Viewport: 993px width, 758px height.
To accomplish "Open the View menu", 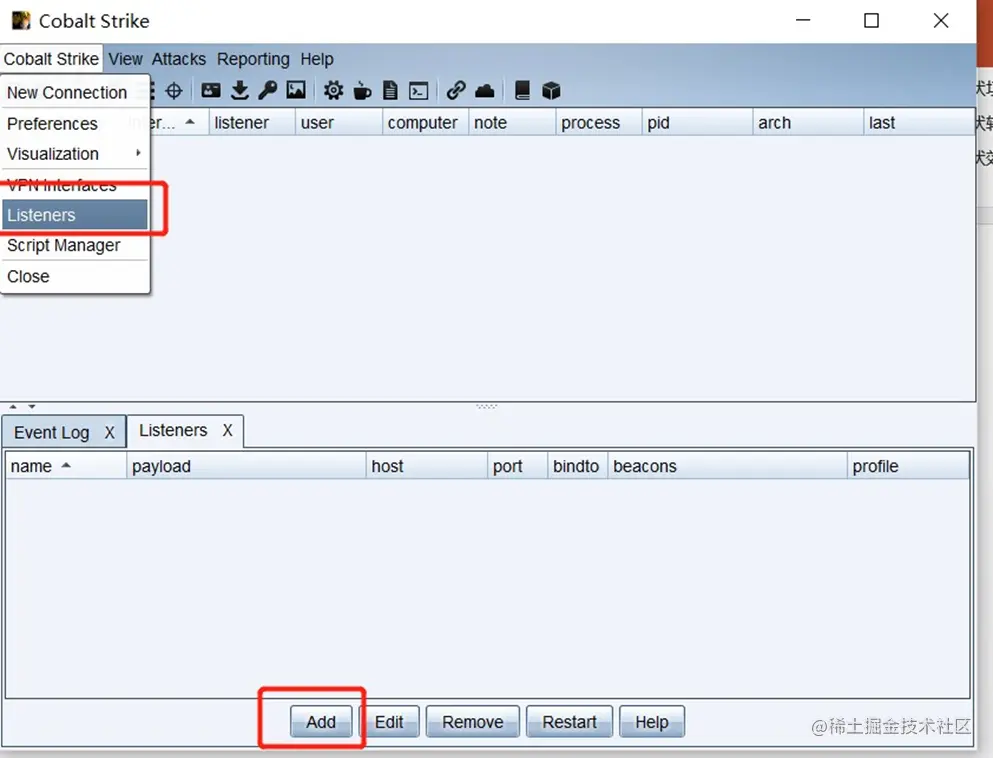I will 125,59.
